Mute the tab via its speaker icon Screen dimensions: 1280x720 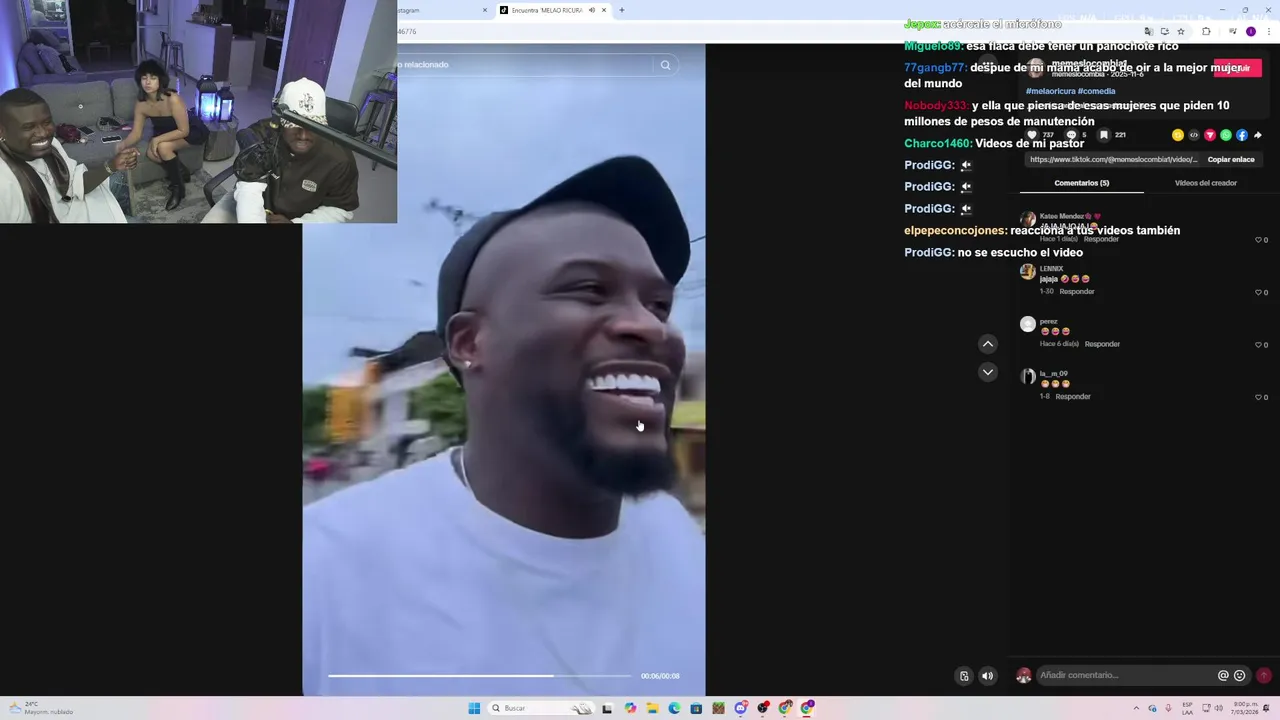tap(591, 10)
